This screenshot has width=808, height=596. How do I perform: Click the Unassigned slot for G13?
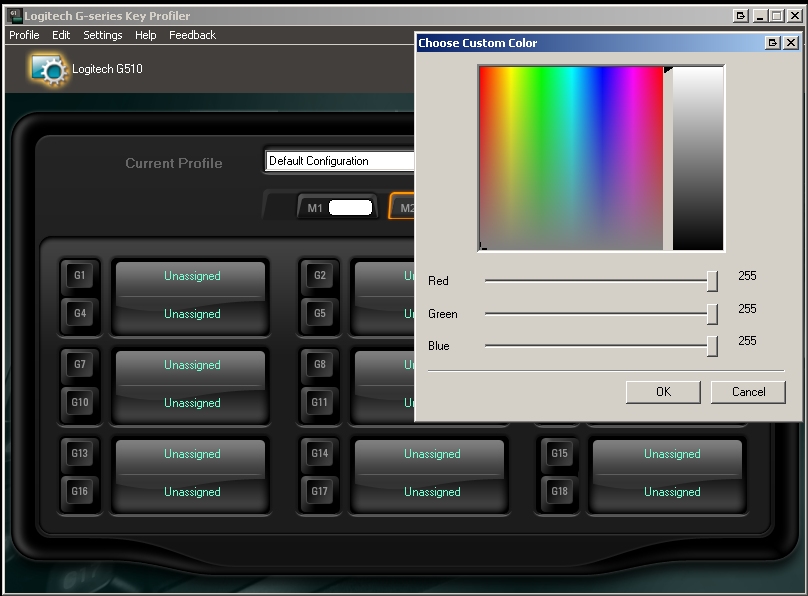[x=192, y=454]
